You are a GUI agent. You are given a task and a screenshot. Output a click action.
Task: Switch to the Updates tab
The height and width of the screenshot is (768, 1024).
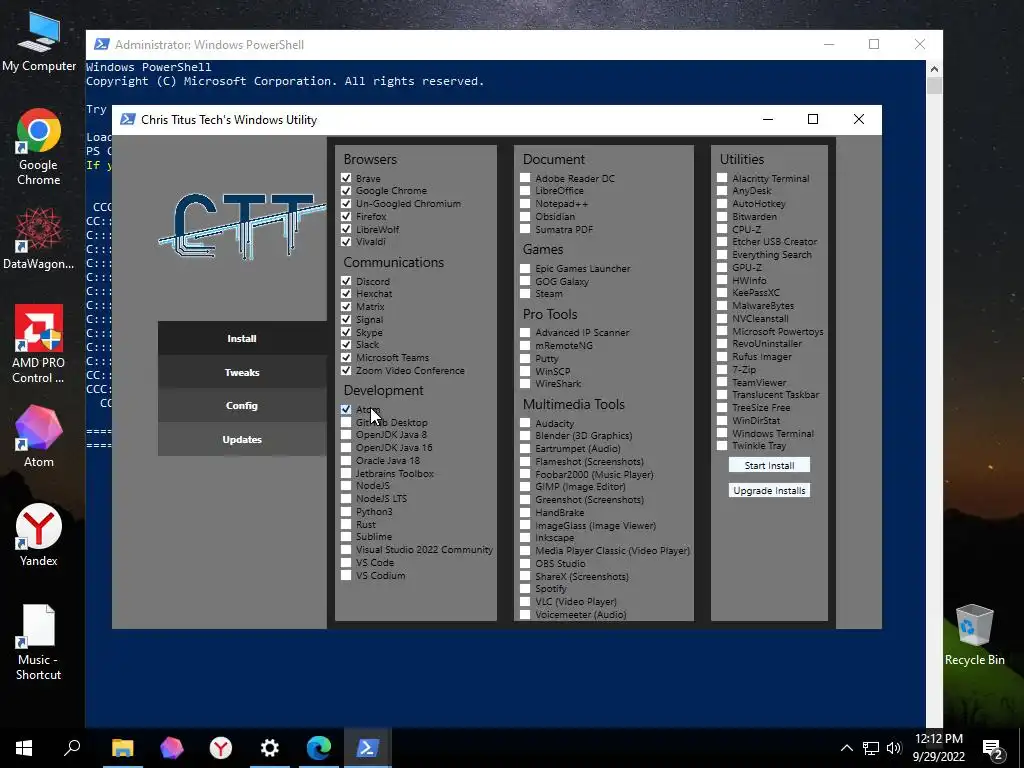pyautogui.click(x=242, y=440)
